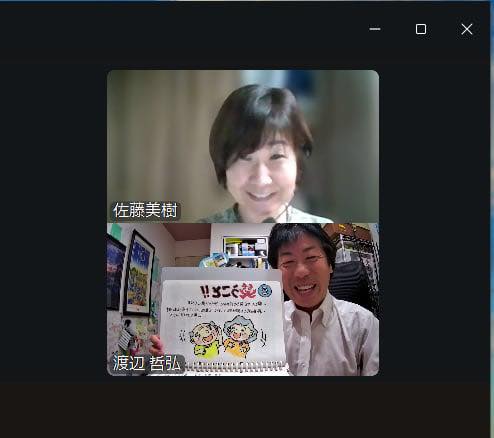Minimize the video call window
Viewport: 494px width, 438px height.
(375, 29)
